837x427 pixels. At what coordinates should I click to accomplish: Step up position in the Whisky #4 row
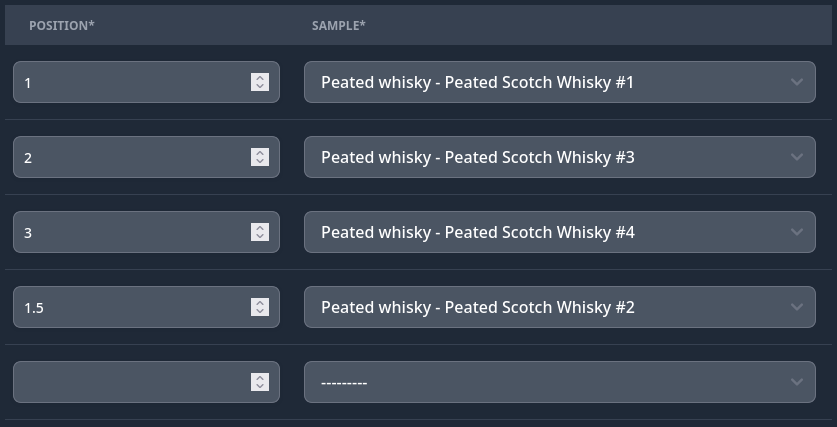pos(260,227)
